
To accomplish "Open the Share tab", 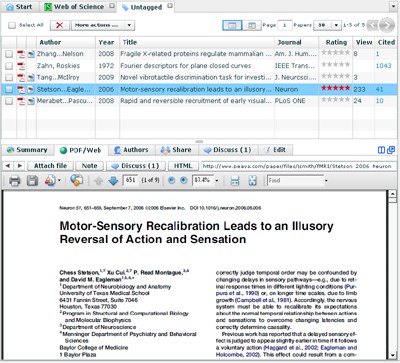I will [176, 150].
